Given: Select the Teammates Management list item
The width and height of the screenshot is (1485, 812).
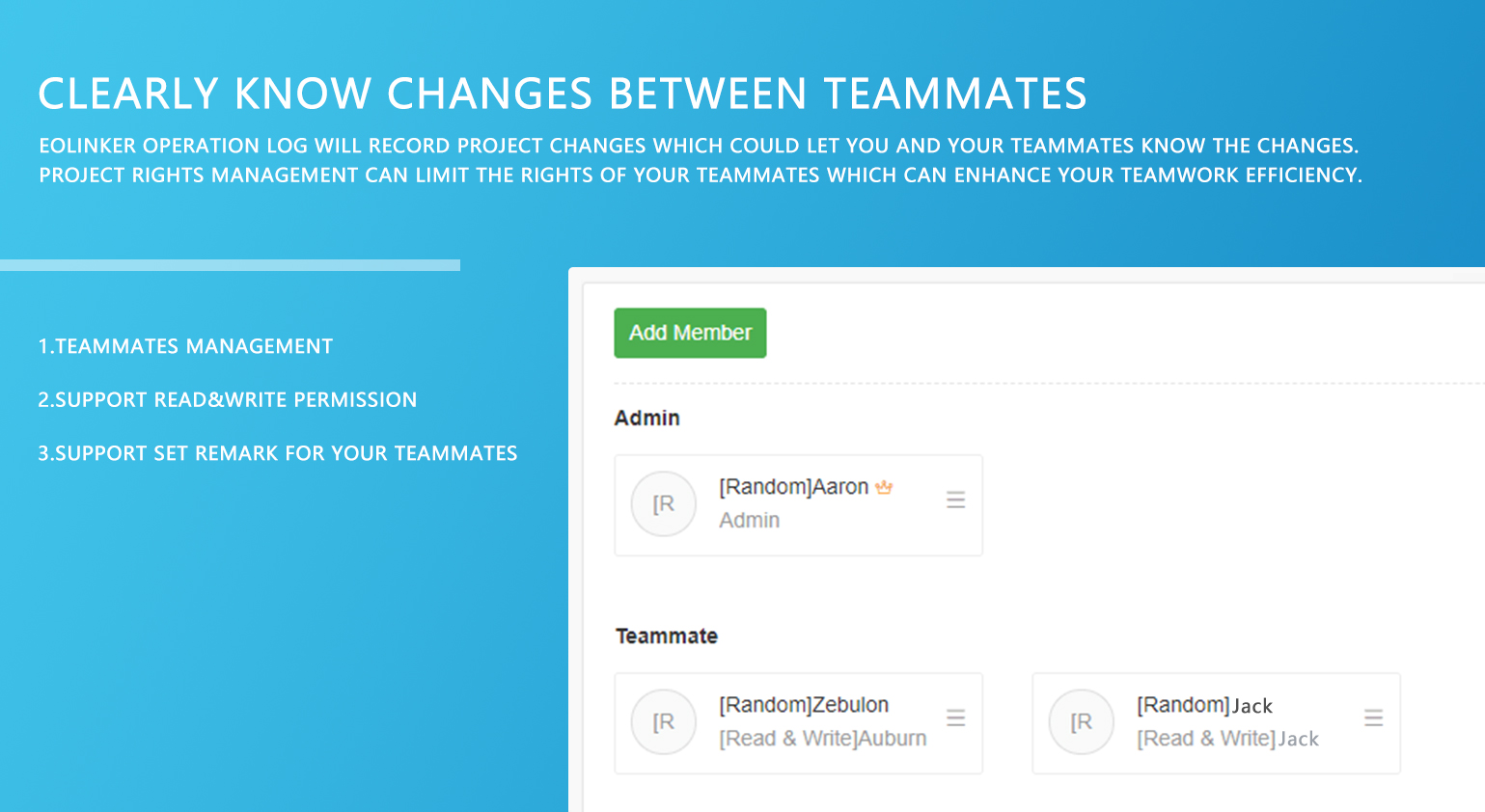Looking at the screenshot, I should tap(185, 346).
